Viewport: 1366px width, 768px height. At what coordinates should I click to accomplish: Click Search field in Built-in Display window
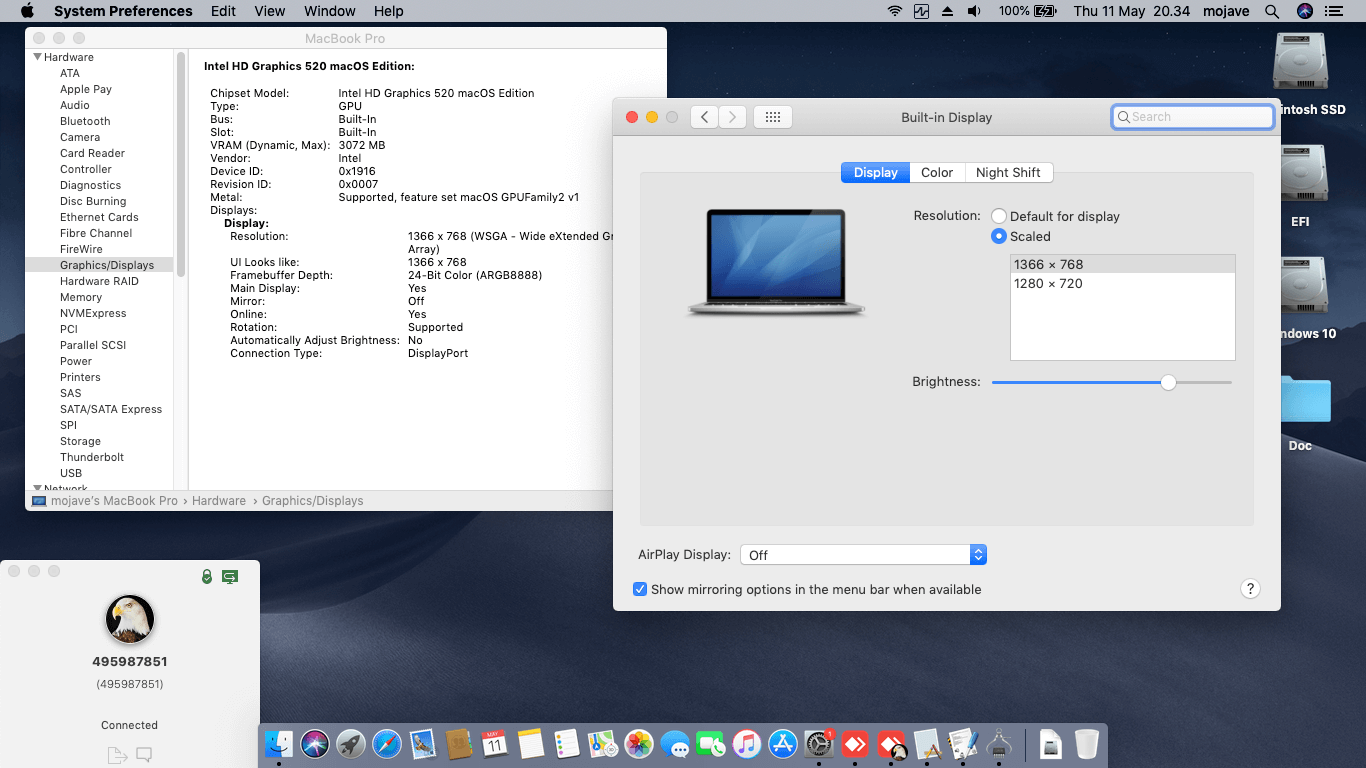click(x=1192, y=117)
